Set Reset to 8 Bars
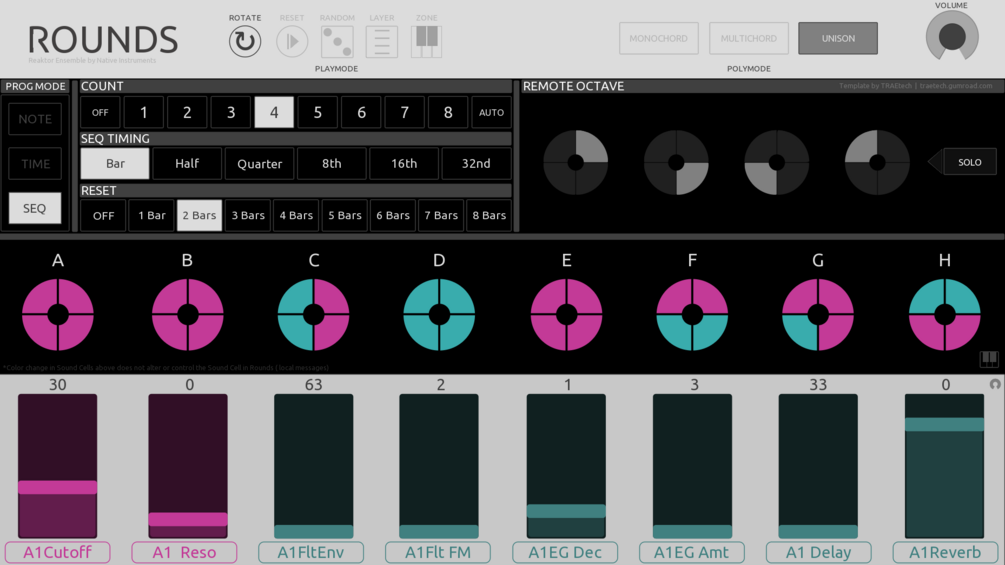Image resolution: width=1005 pixels, height=565 pixels. (489, 215)
